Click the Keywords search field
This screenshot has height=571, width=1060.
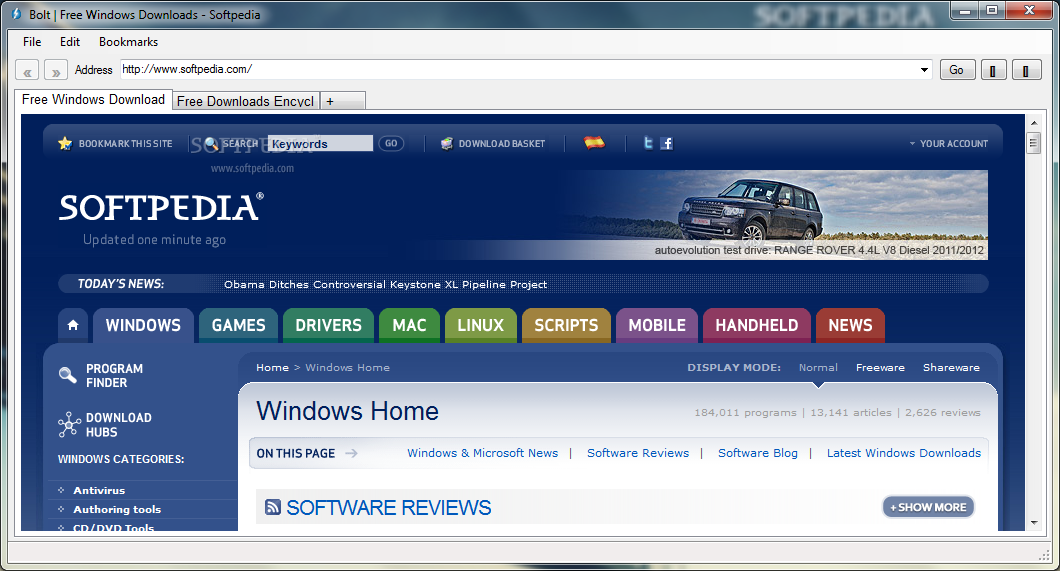click(320, 143)
